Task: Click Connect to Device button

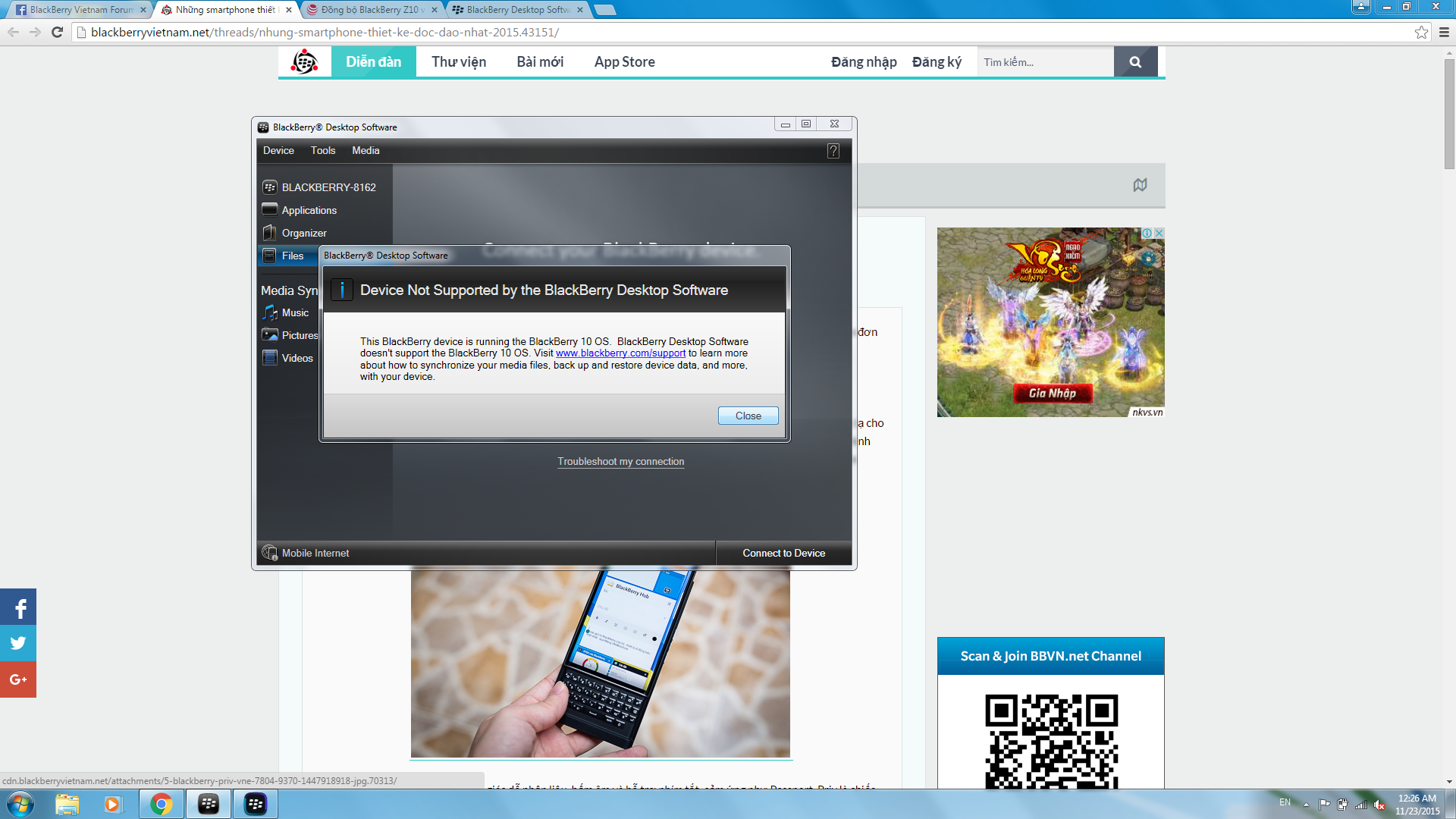Action: 783,553
